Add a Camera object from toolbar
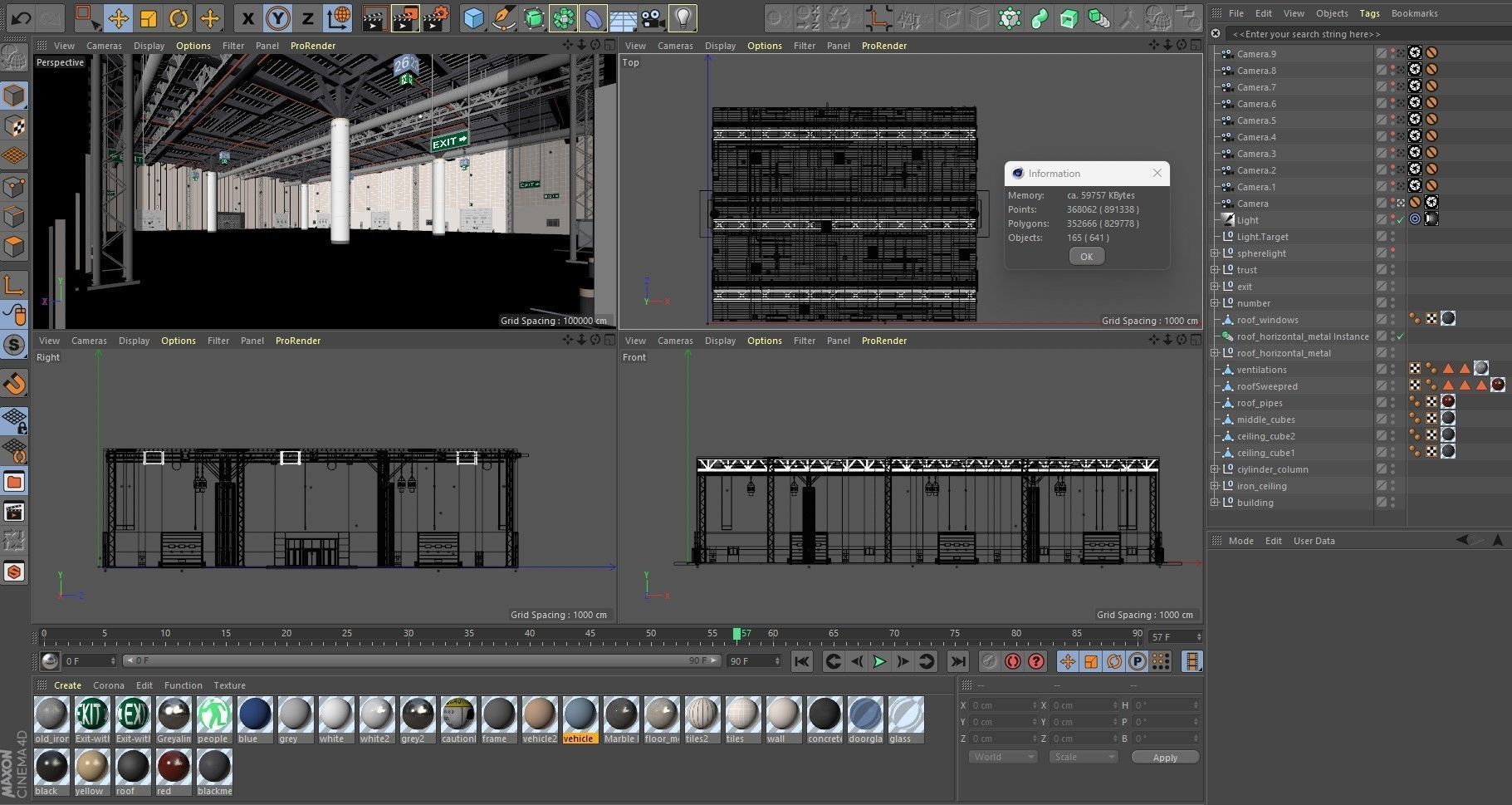1512x805 pixels. [x=653, y=17]
